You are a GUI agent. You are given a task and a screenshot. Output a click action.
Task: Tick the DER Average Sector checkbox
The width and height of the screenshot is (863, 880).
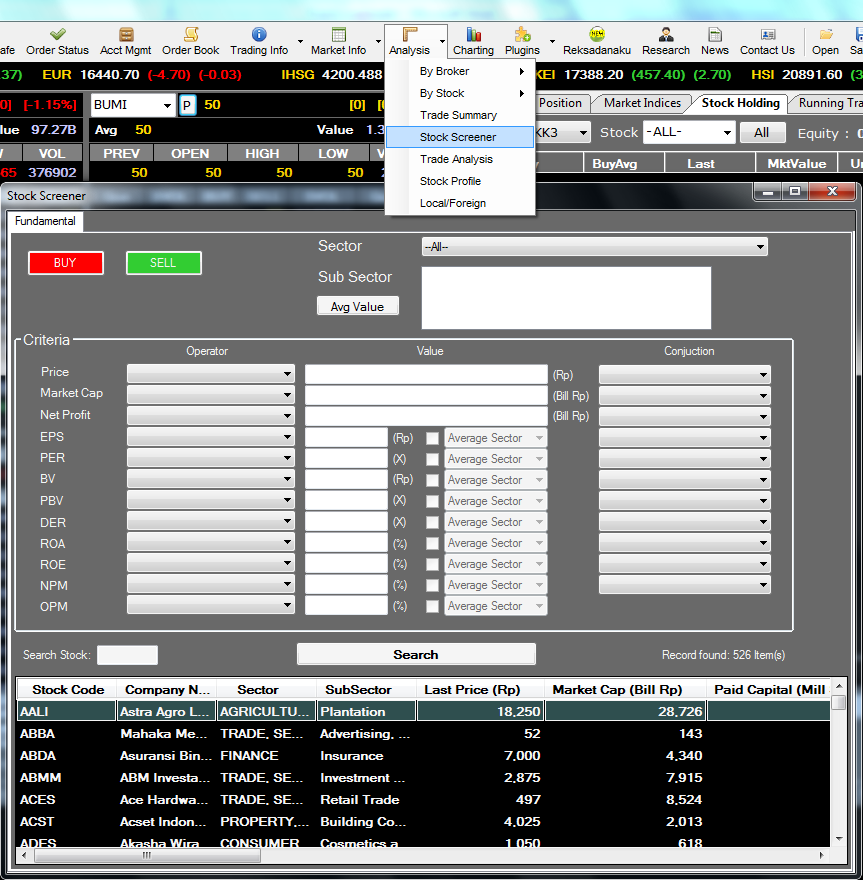[432, 522]
